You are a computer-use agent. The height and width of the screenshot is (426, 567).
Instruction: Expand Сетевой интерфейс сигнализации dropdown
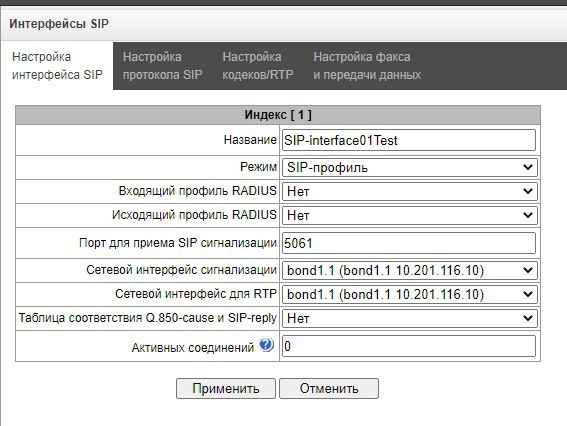pos(410,270)
